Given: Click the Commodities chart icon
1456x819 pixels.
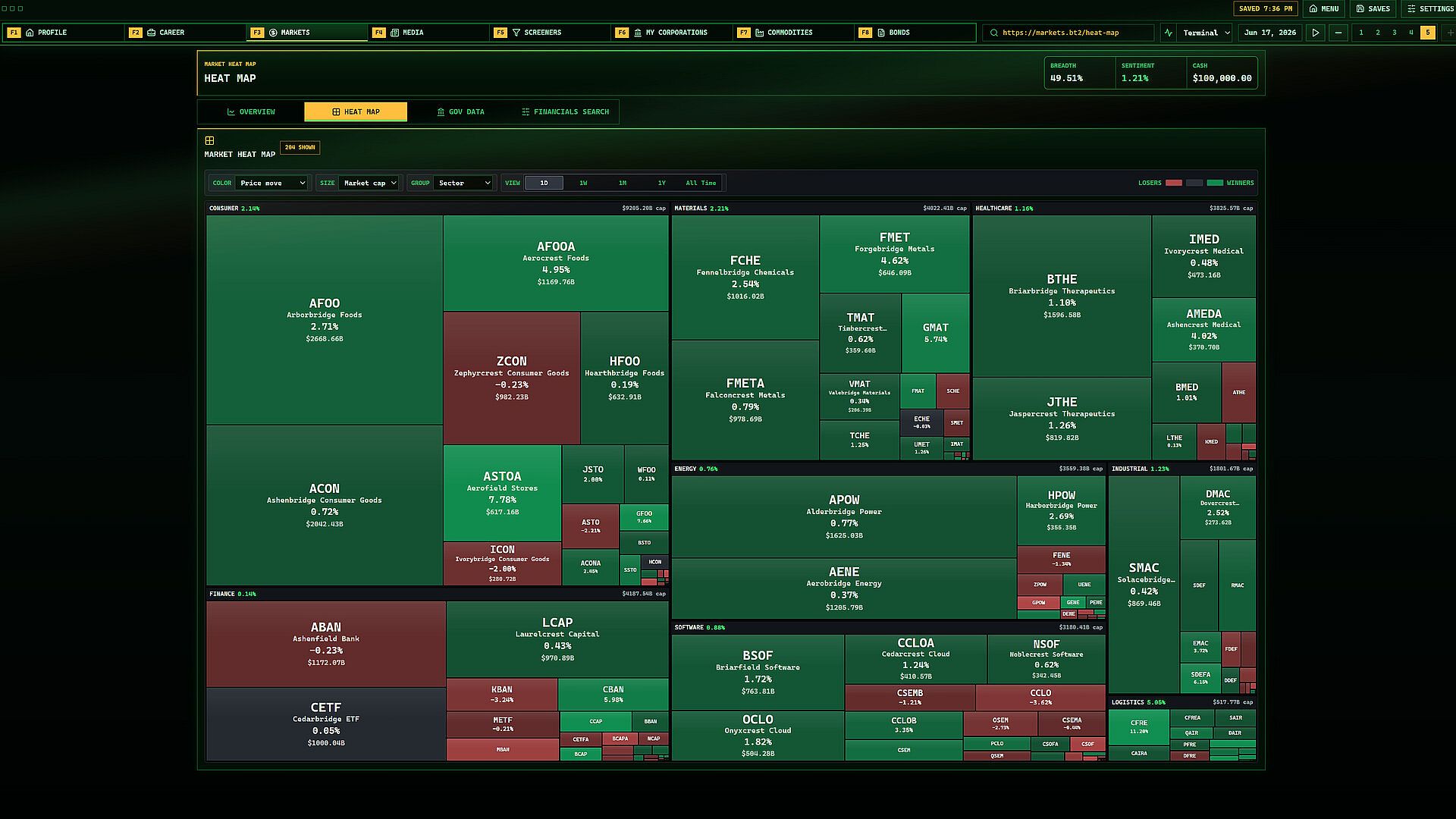Looking at the screenshot, I should pos(759,33).
